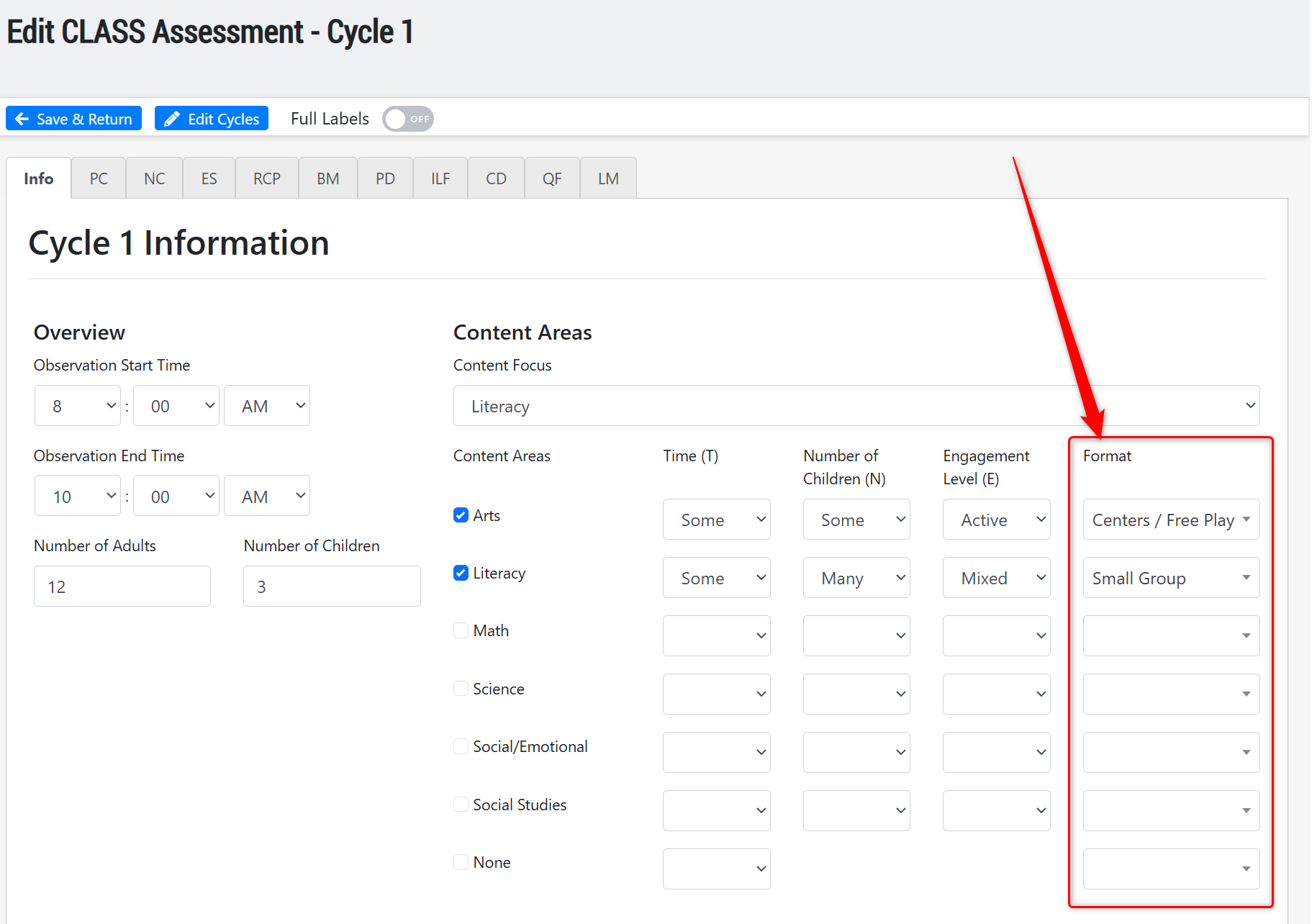Go to the CD tab
The image size is (1312, 924).
tap(497, 178)
